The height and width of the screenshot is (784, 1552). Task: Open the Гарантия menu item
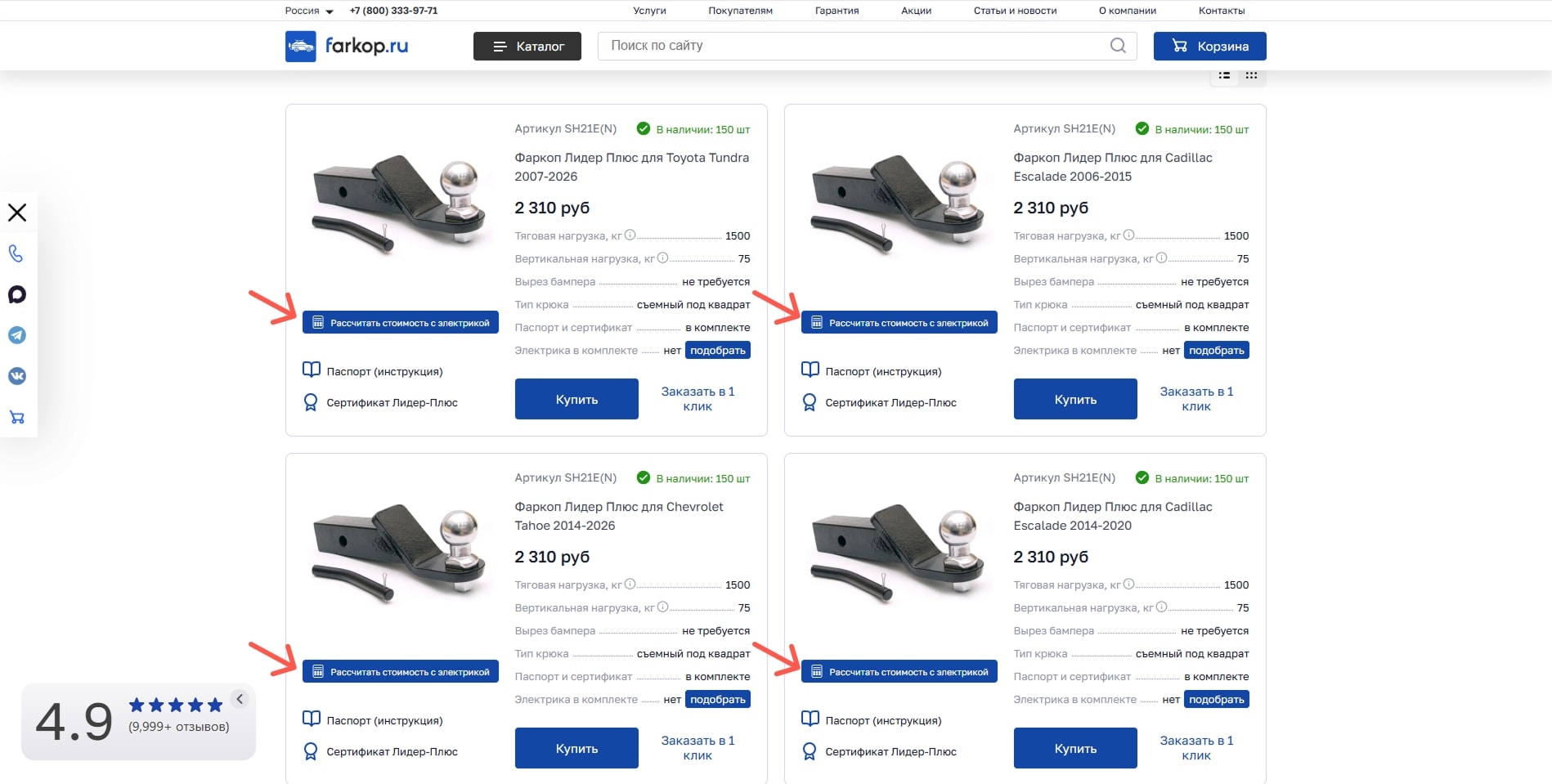point(837,11)
